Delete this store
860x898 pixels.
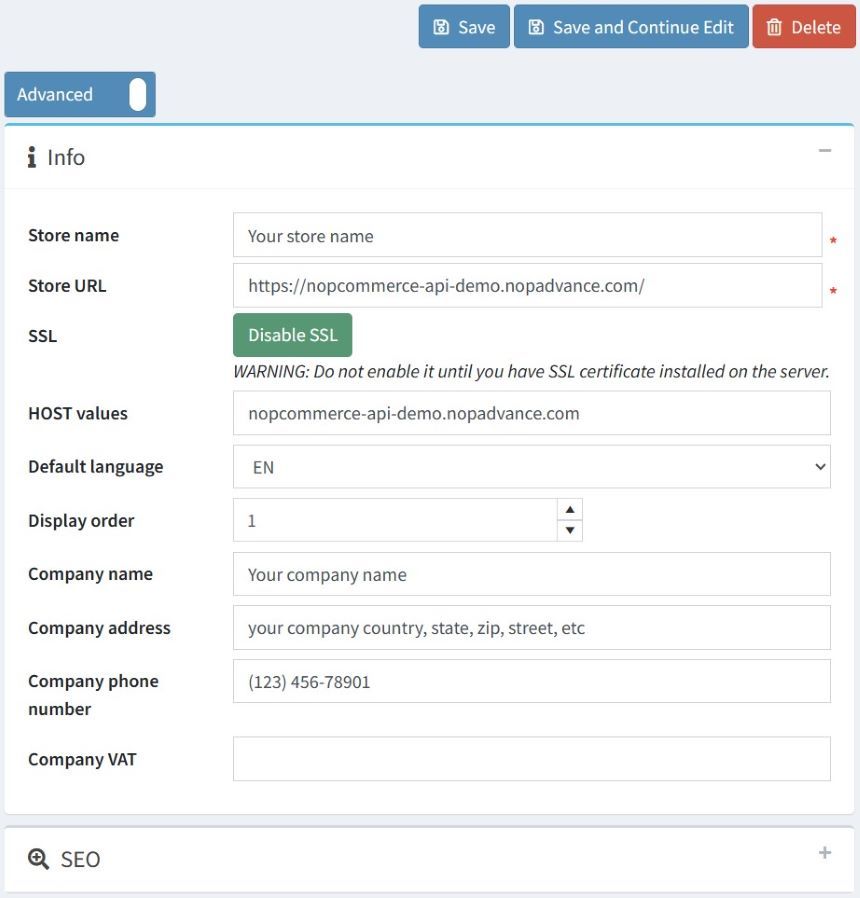click(804, 26)
